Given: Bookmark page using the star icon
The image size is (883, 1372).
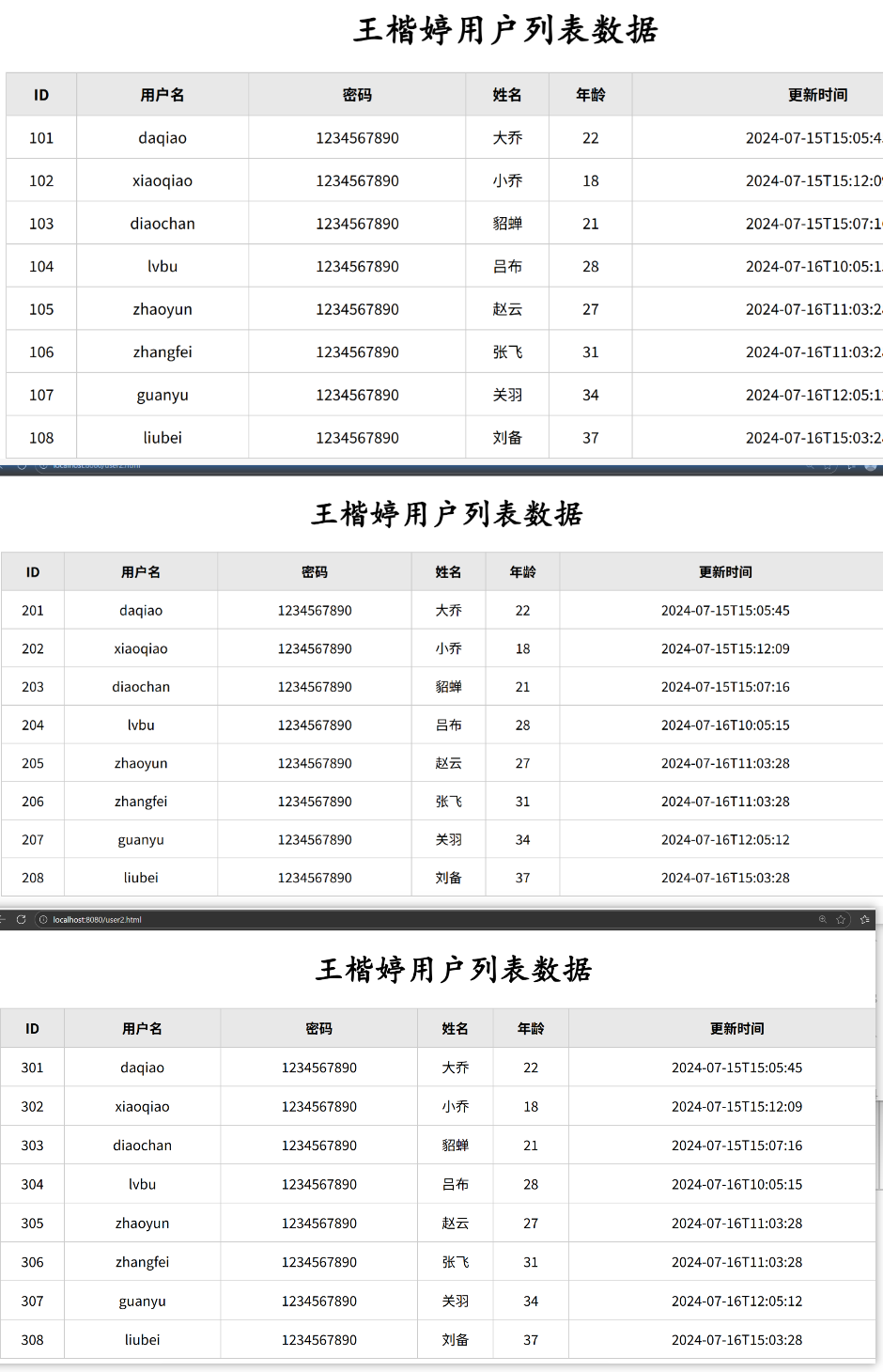Looking at the screenshot, I should [841, 920].
